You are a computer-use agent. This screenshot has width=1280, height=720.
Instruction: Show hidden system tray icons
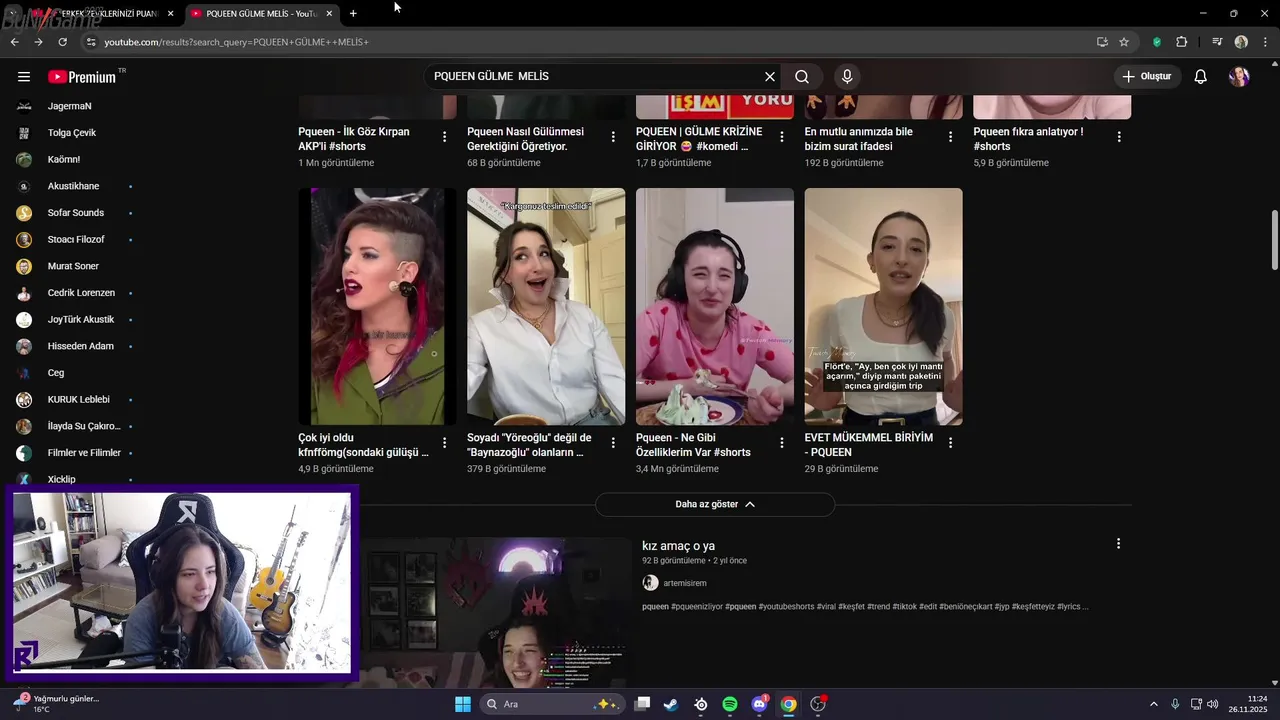point(1153,704)
